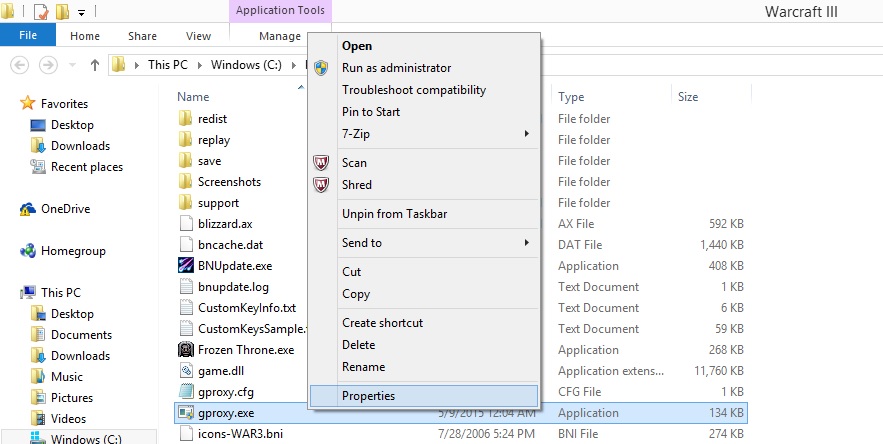This screenshot has width=883, height=444.
Task: Click the Recent places sidebar icon
Action: [38, 166]
